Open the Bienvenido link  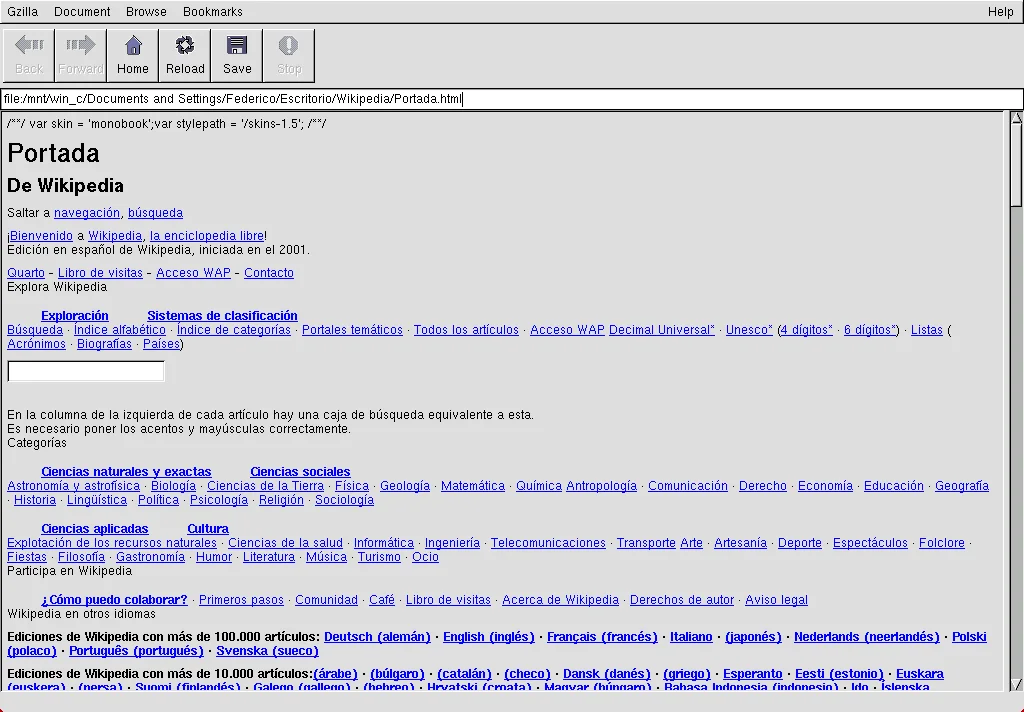41,236
